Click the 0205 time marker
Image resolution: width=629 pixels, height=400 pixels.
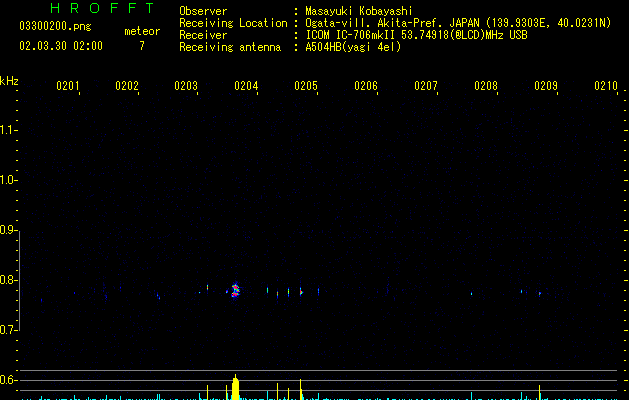(306, 86)
